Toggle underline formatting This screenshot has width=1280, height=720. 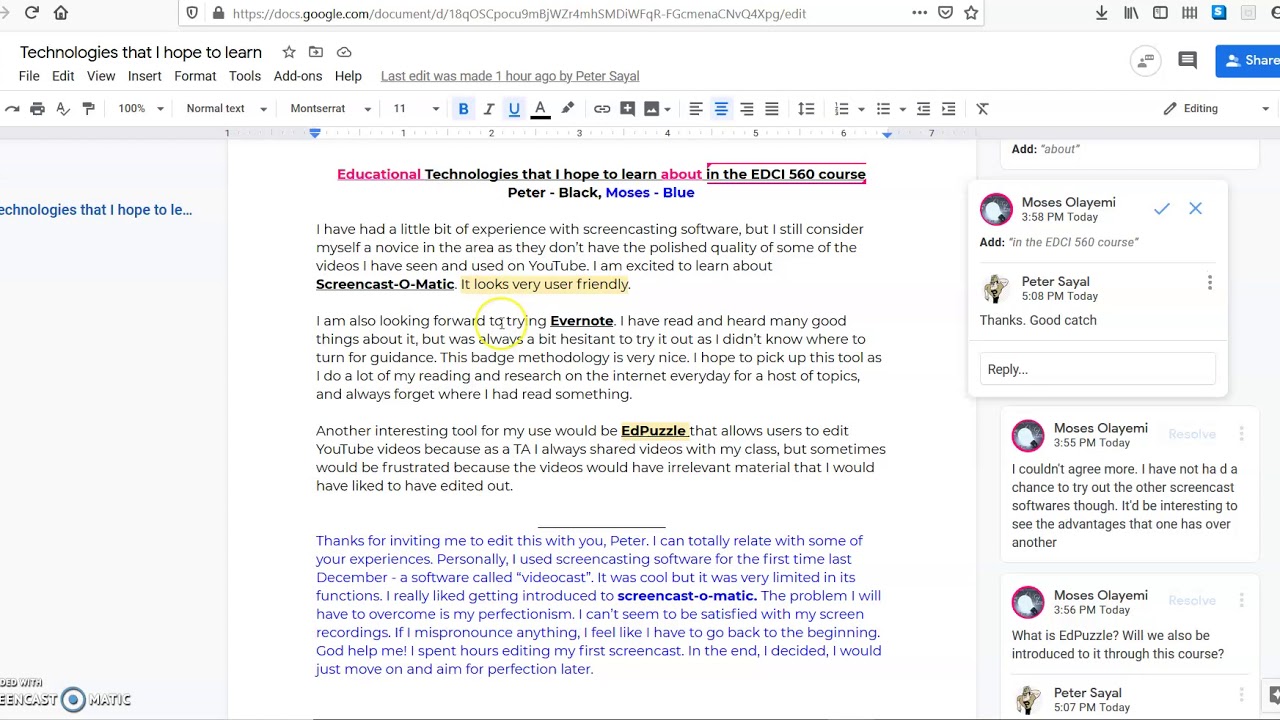(514, 108)
